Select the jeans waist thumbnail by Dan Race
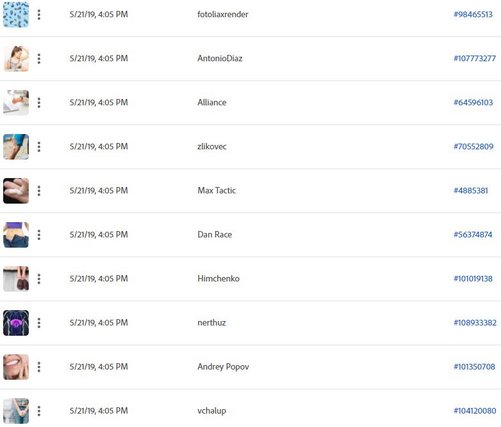The width and height of the screenshot is (501, 427). [x=16, y=235]
